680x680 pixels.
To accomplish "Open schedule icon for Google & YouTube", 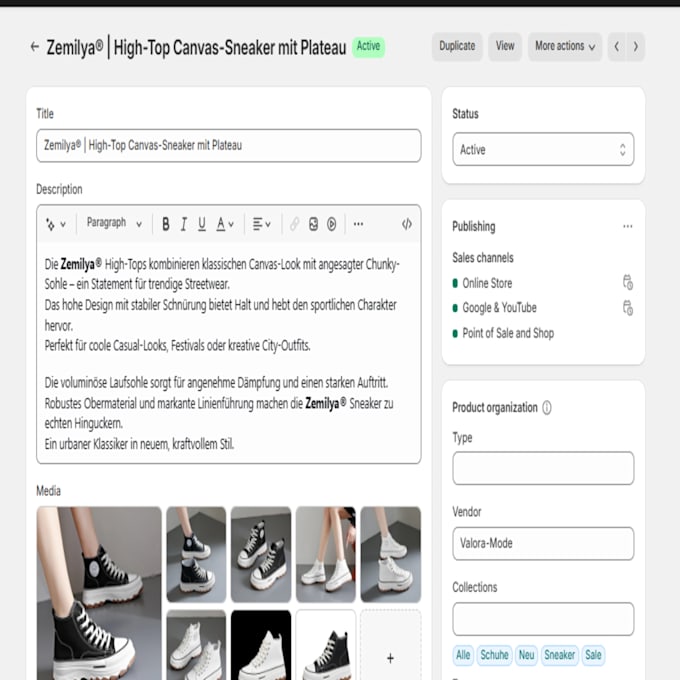I will point(628,308).
